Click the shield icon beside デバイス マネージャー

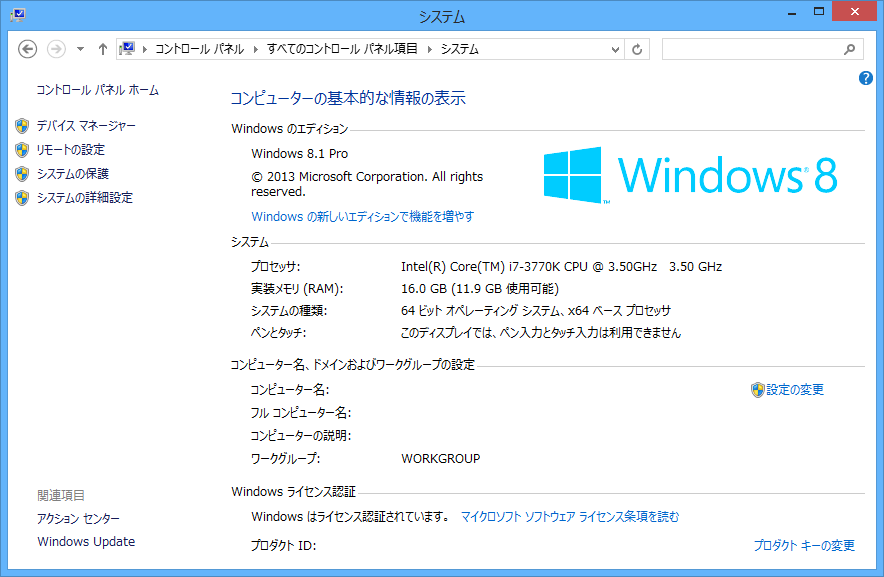click(22, 126)
